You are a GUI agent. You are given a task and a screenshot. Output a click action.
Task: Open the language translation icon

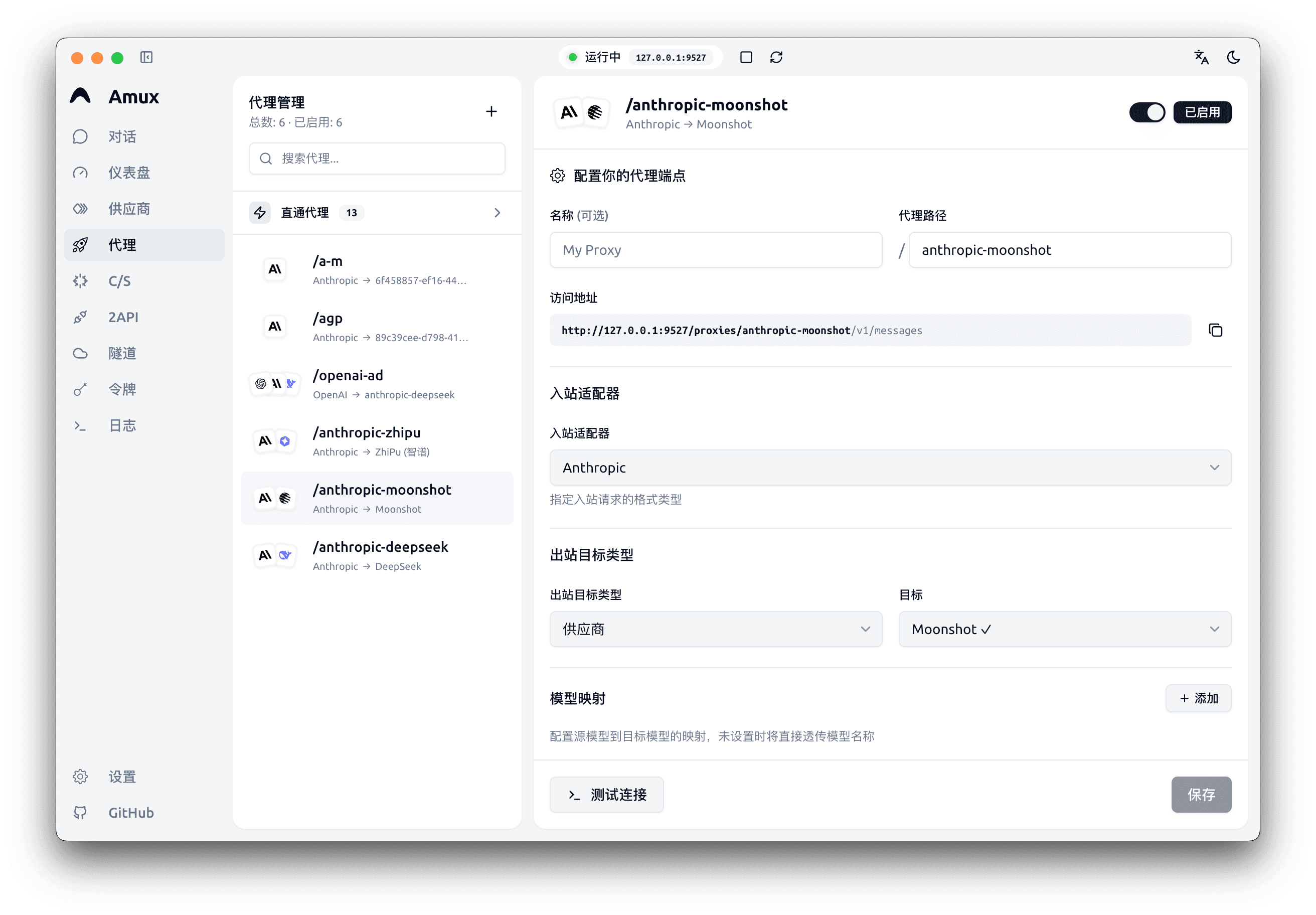pos(1201,57)
